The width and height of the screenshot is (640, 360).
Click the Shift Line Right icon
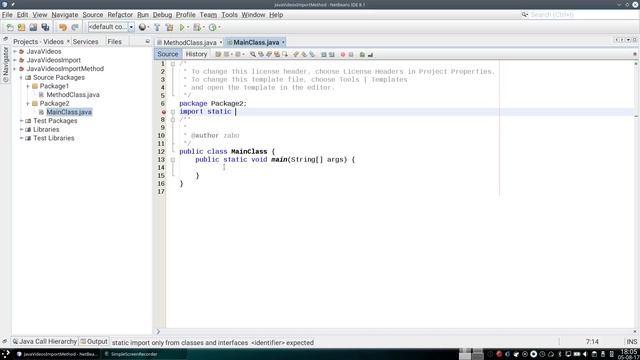point(331,54)
